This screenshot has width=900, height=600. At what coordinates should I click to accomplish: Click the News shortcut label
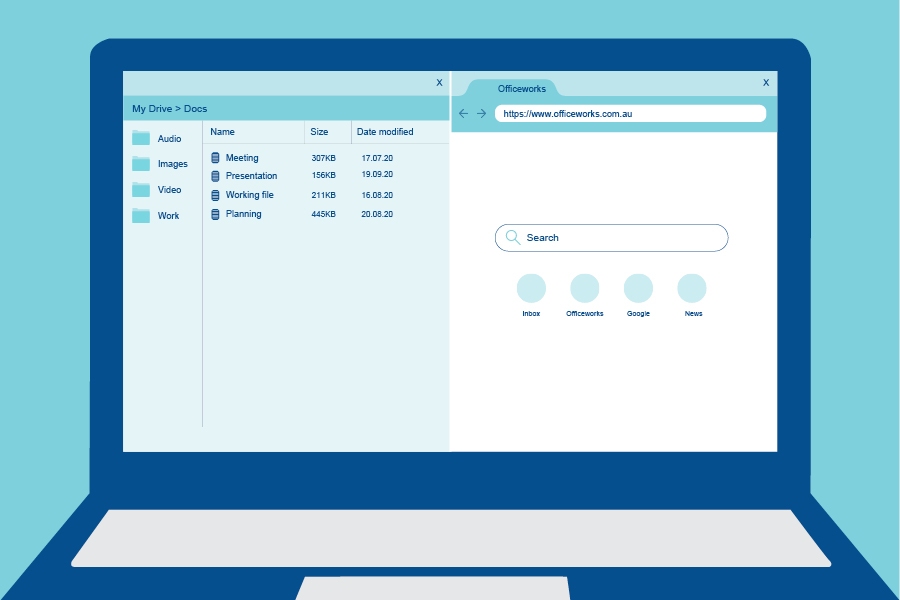[x=693, y=313]
